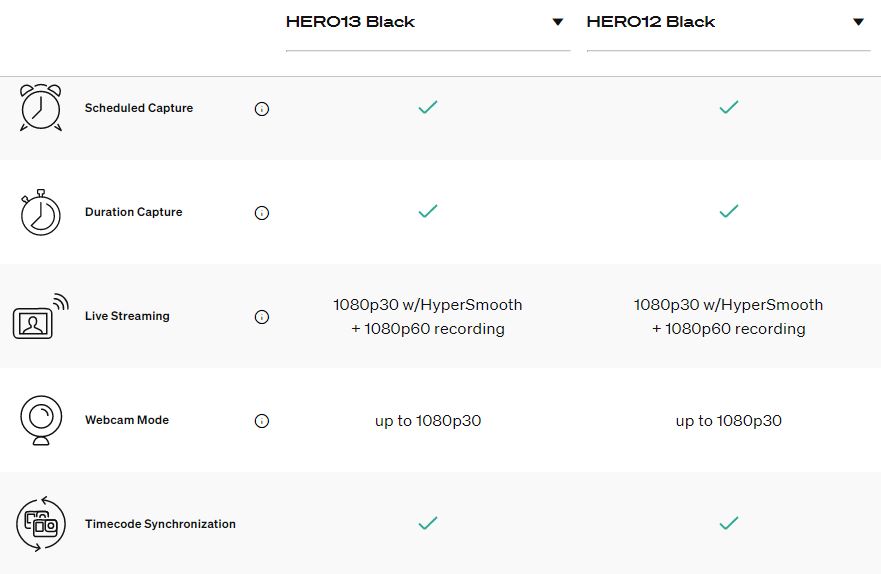Click HERO12 Duration Capture checkmark
The height and width of the screenshot is (574, 881).
point(729,211)
